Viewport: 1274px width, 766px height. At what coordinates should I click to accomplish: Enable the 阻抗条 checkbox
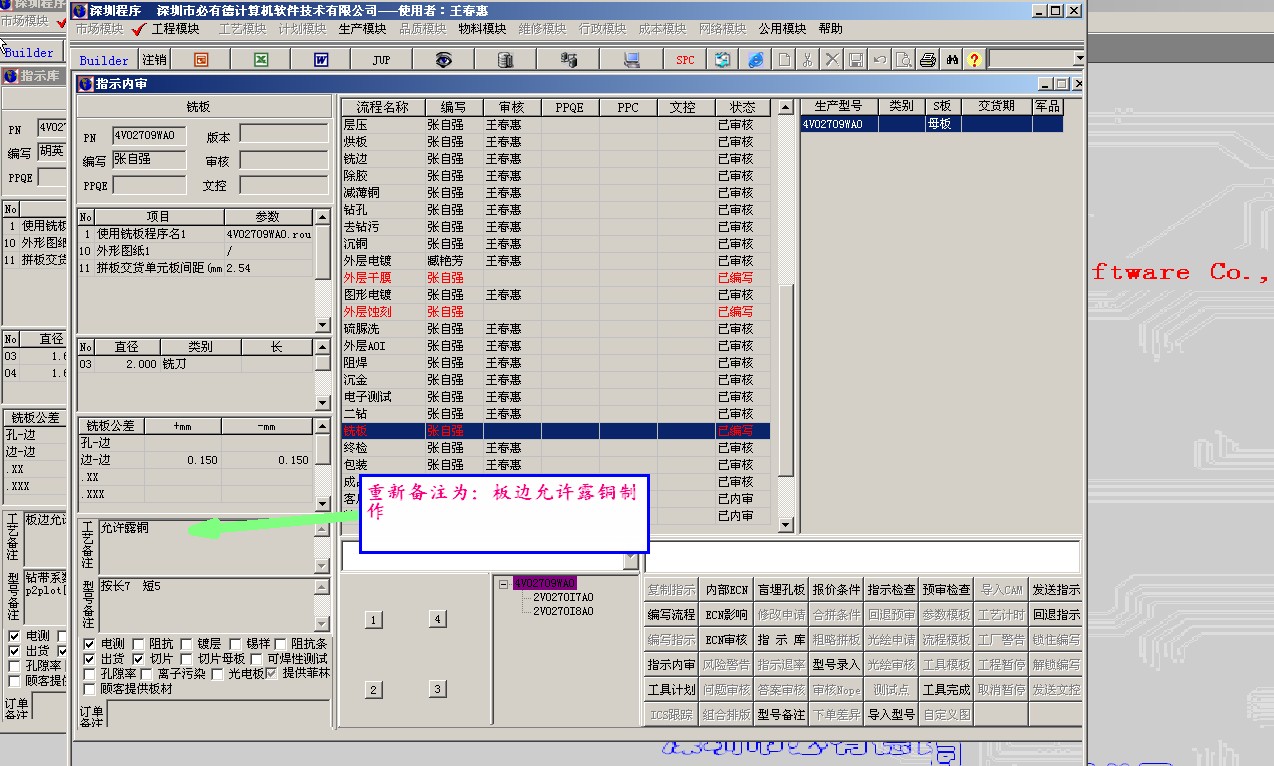point(282,645)
